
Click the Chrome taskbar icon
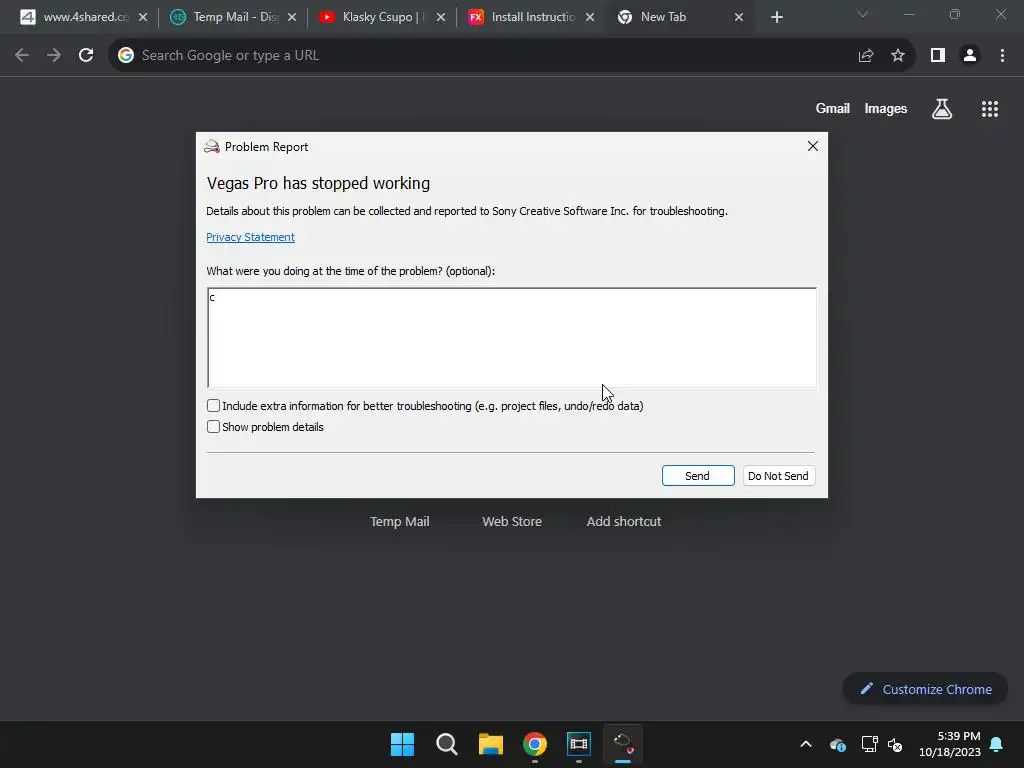(535, 744)
